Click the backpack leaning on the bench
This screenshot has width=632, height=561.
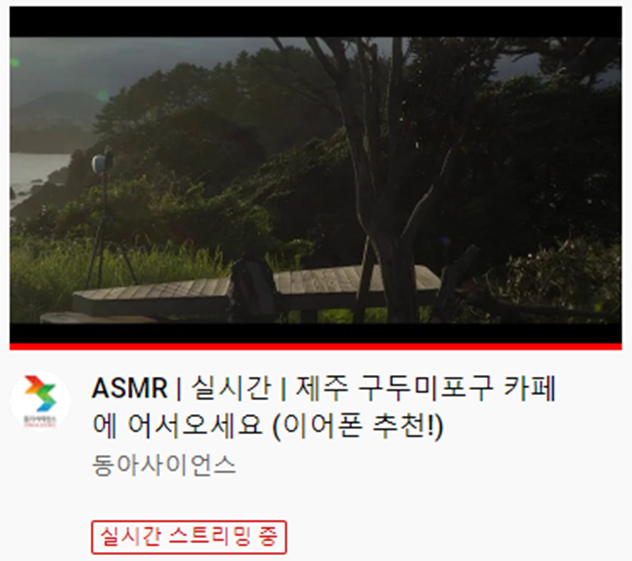pos(254,288)
